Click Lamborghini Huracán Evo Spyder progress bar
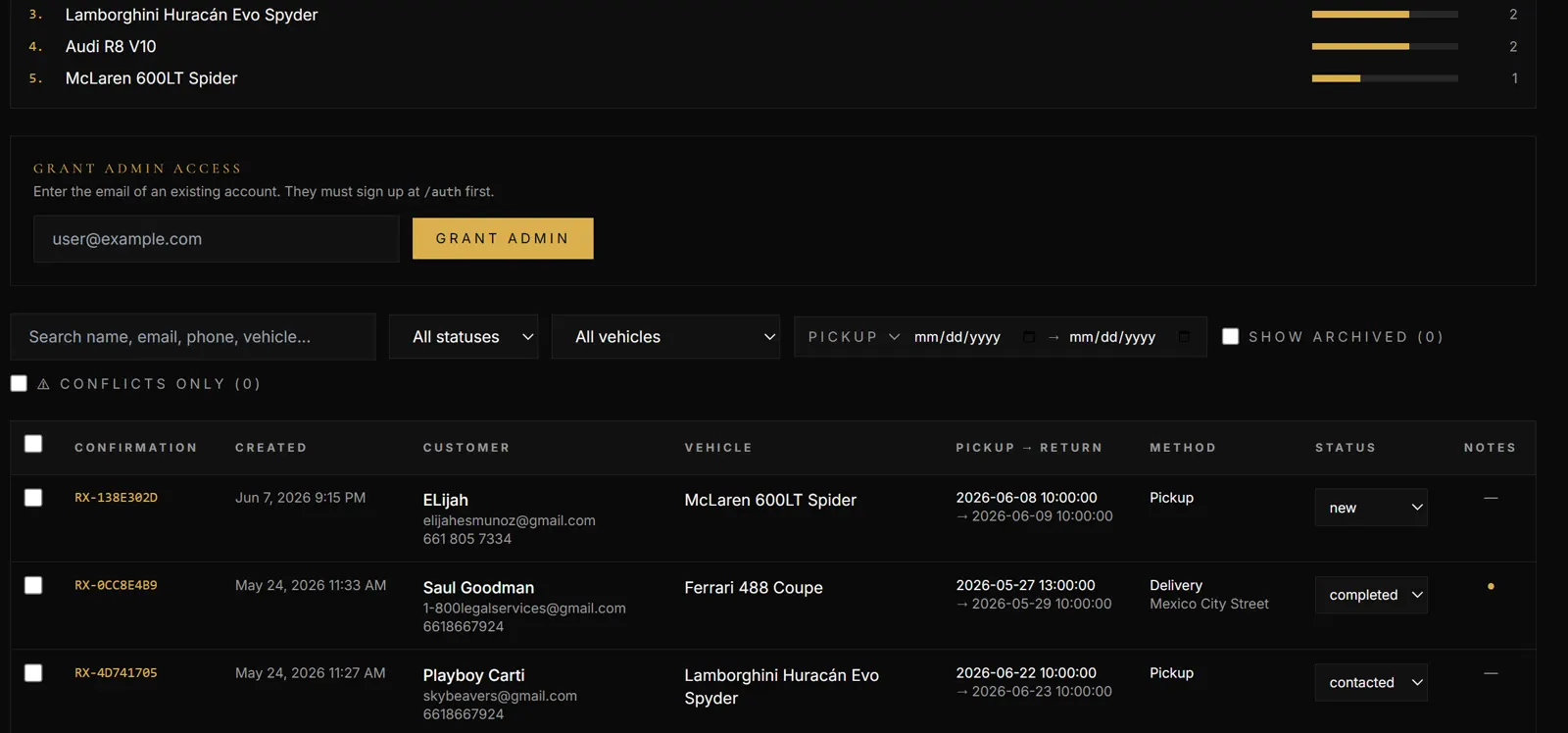The width and height of the screenshot is (1568, 733). pos(1385,15)
